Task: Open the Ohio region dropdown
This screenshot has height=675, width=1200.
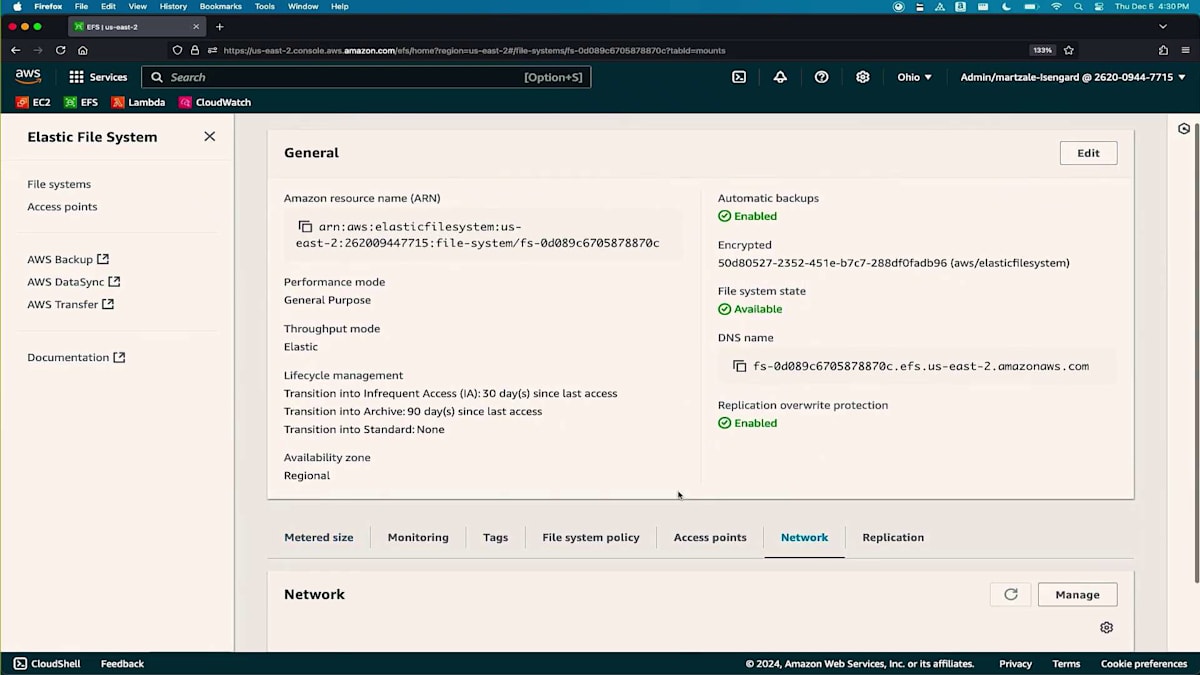Action: click(x=914, y=77)
